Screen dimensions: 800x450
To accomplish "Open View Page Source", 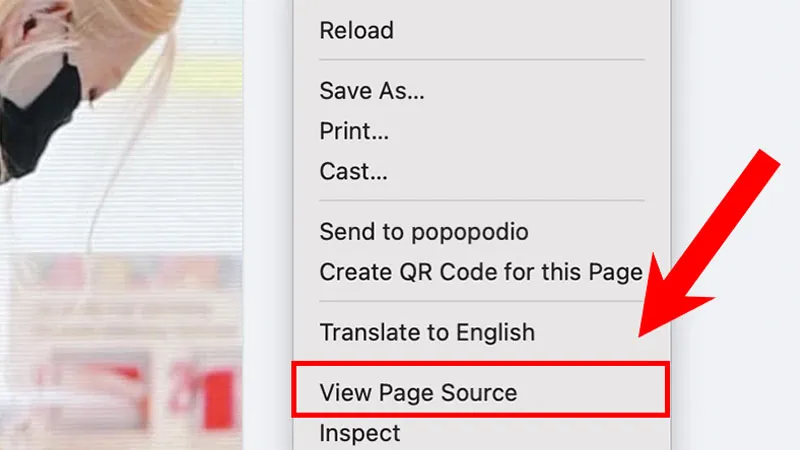I will 418,392.
